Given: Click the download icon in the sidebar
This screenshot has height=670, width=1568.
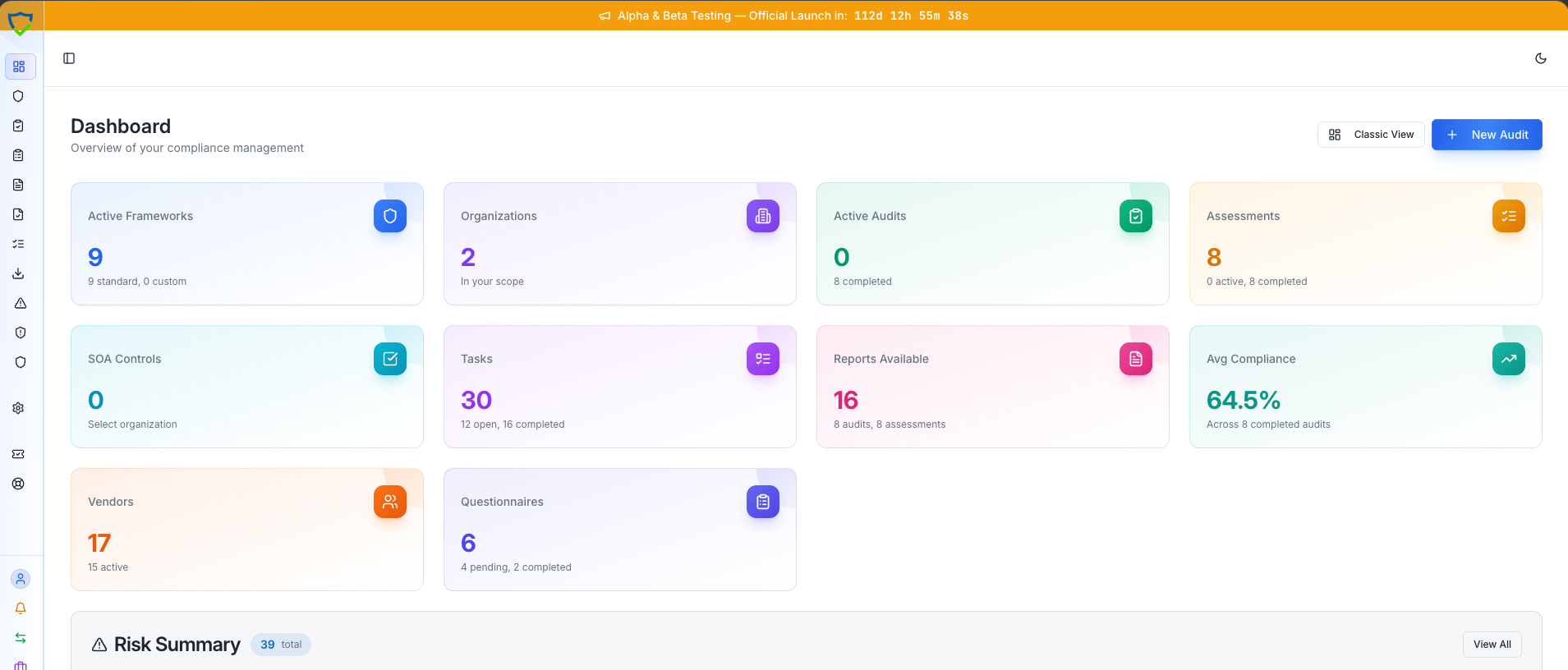Looking at the screenshot, I should [x=18, y=273].
